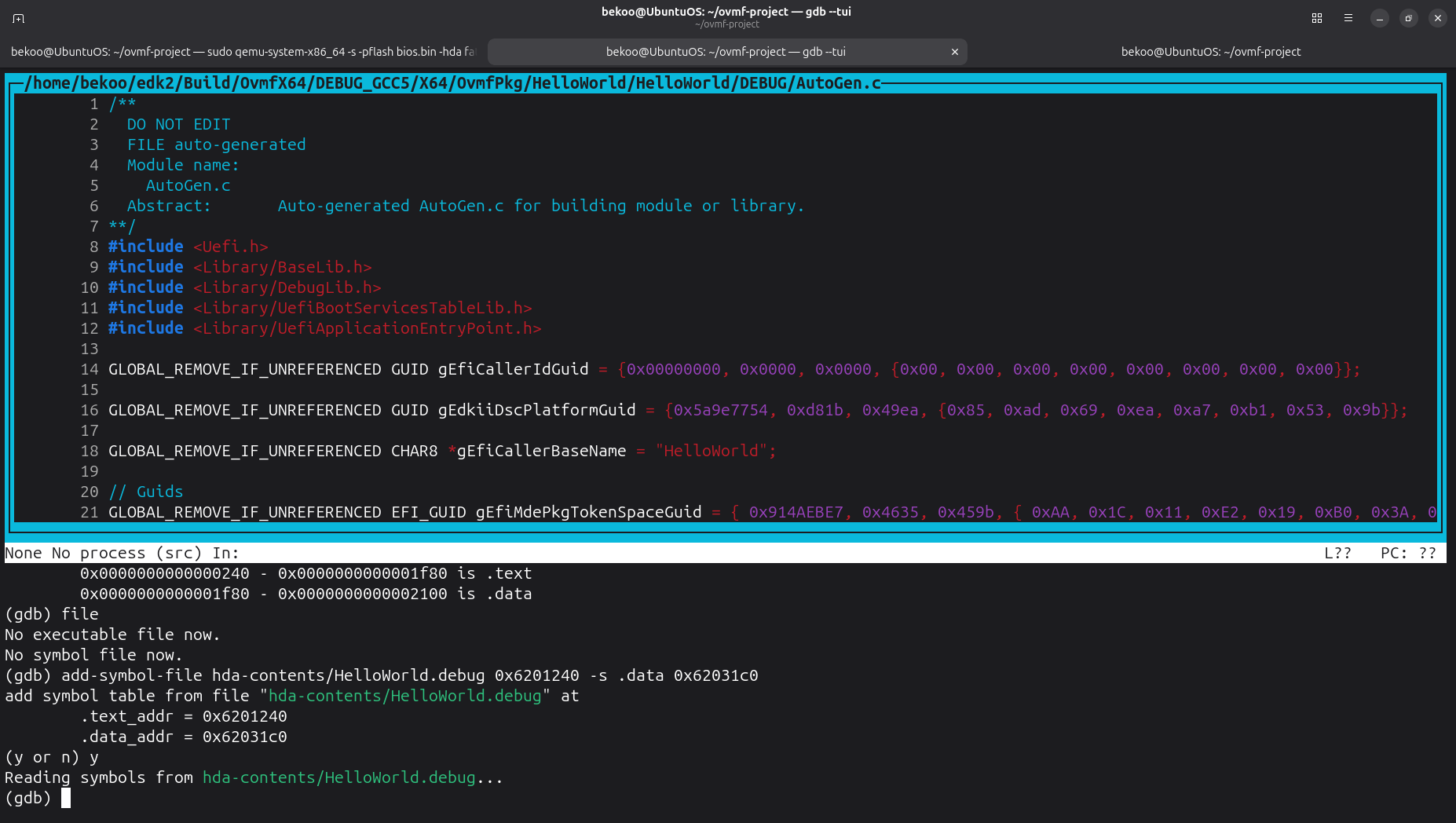
Task: Open the tab overview grid icon
Action: click(x=1317, y=18)
